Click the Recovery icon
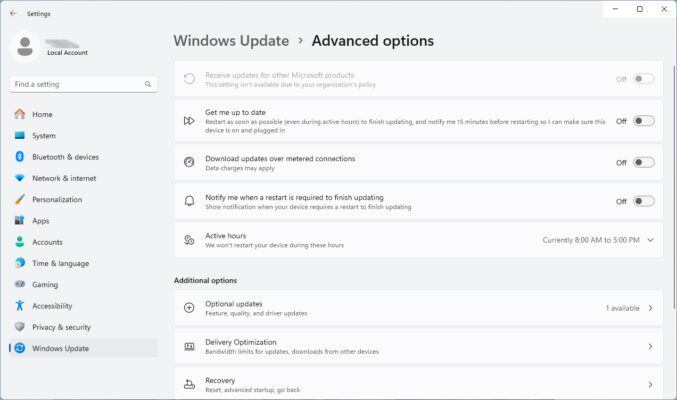The image size is (677, 400). pyautogui.click(x=189, y=384)
